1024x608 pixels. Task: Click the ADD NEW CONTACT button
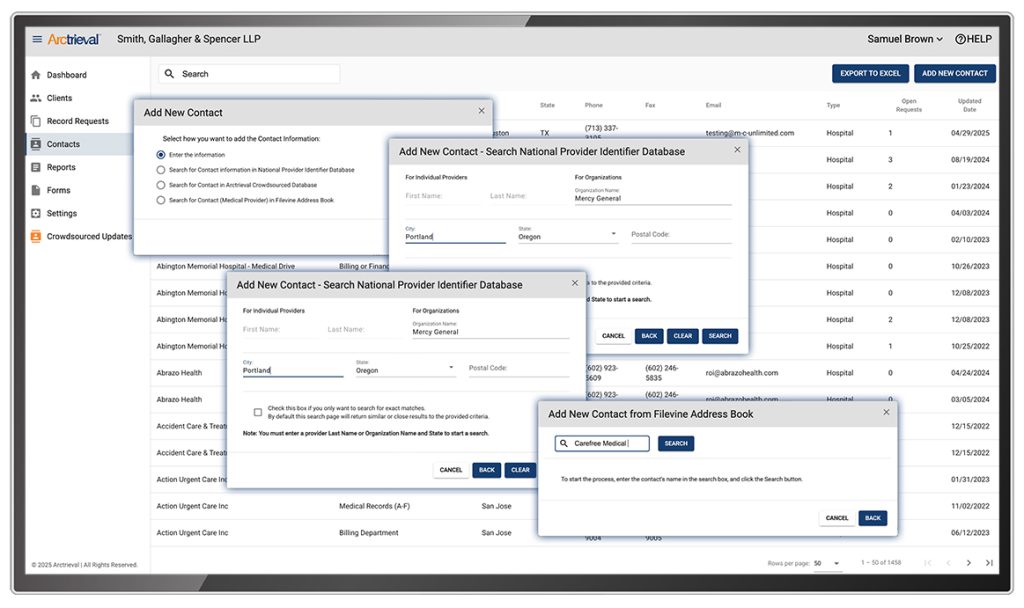[954, 73]
